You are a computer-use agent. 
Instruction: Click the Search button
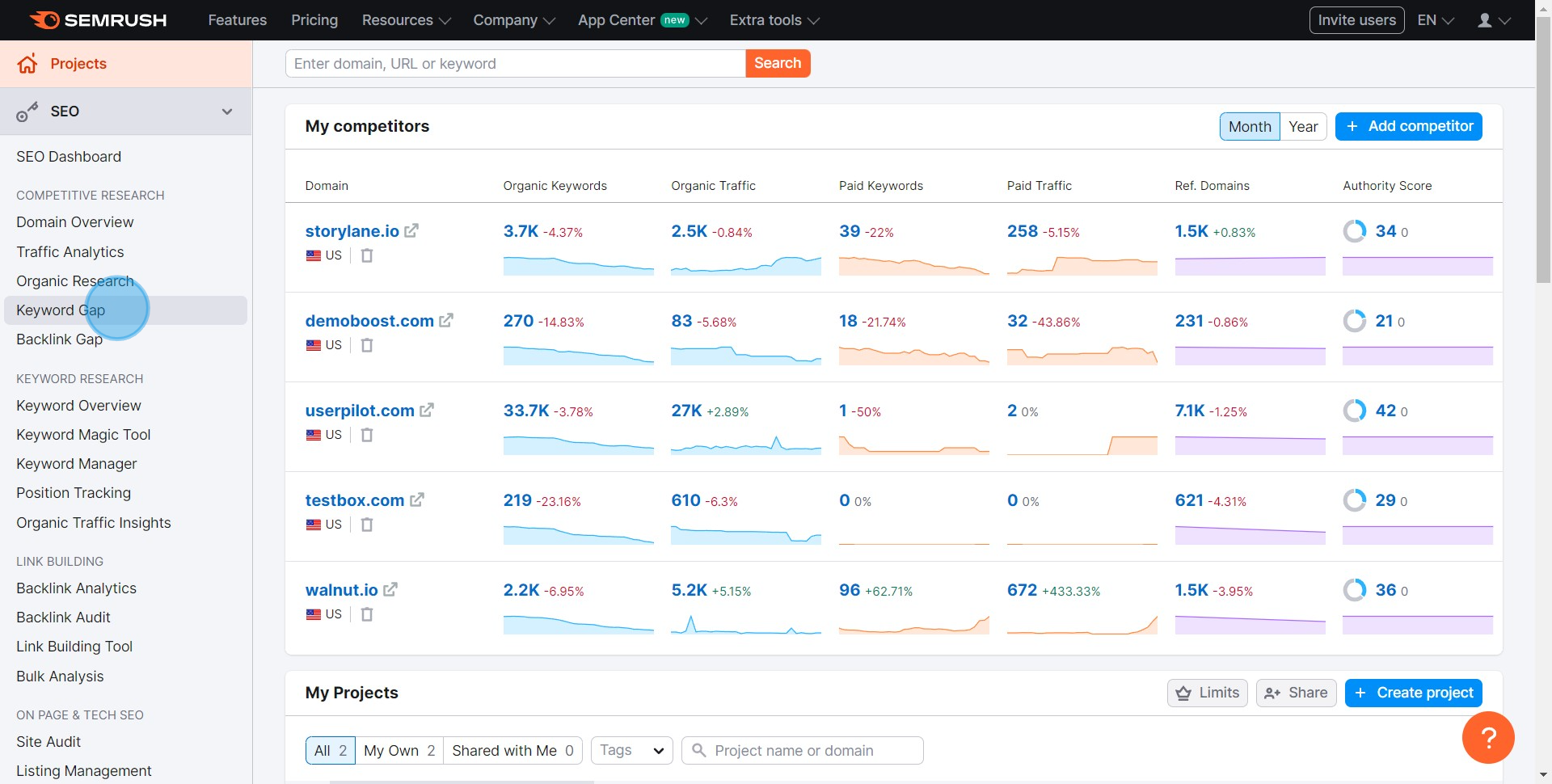(x=778, y=64)
